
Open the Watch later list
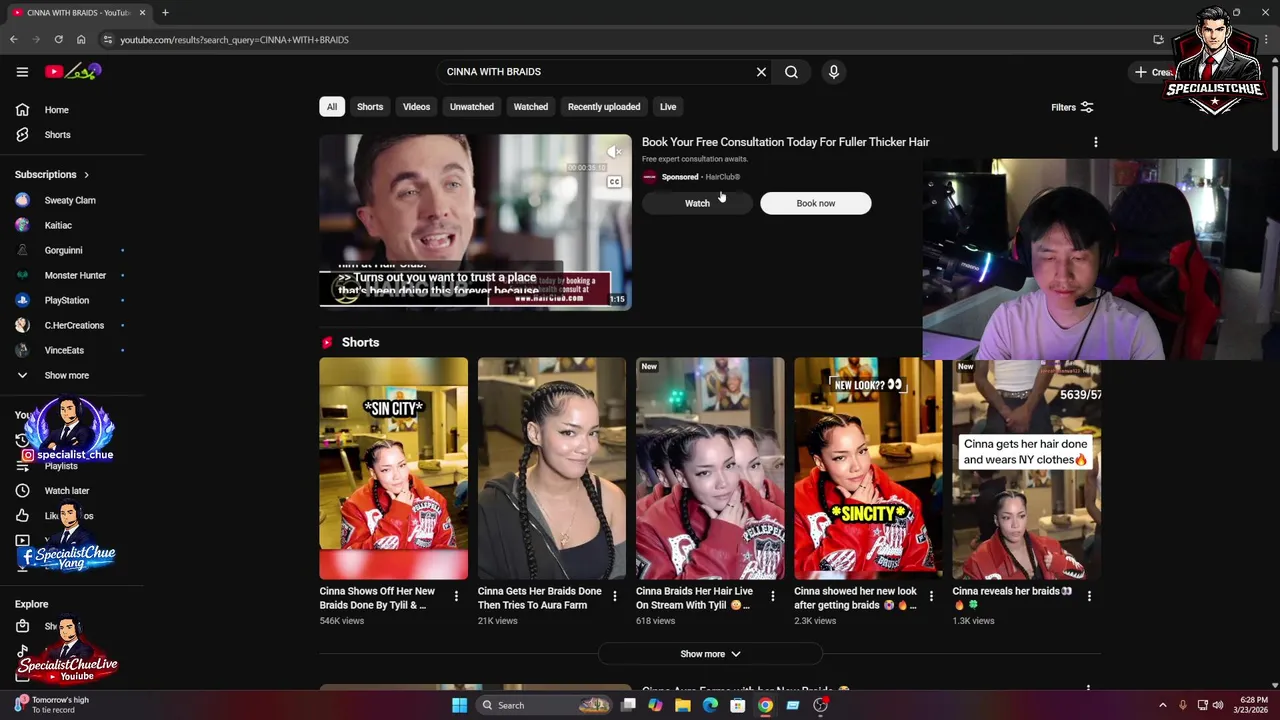coord(67,491)
